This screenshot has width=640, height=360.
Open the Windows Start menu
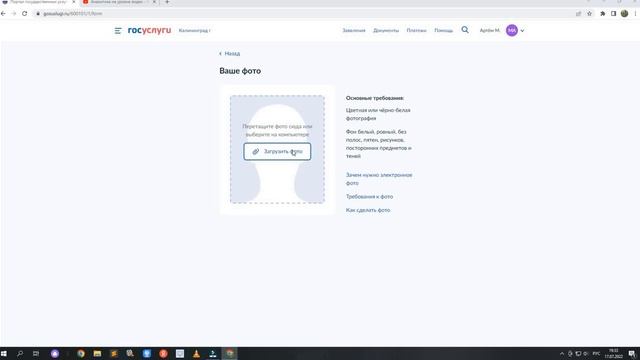[x=4, y=353]
